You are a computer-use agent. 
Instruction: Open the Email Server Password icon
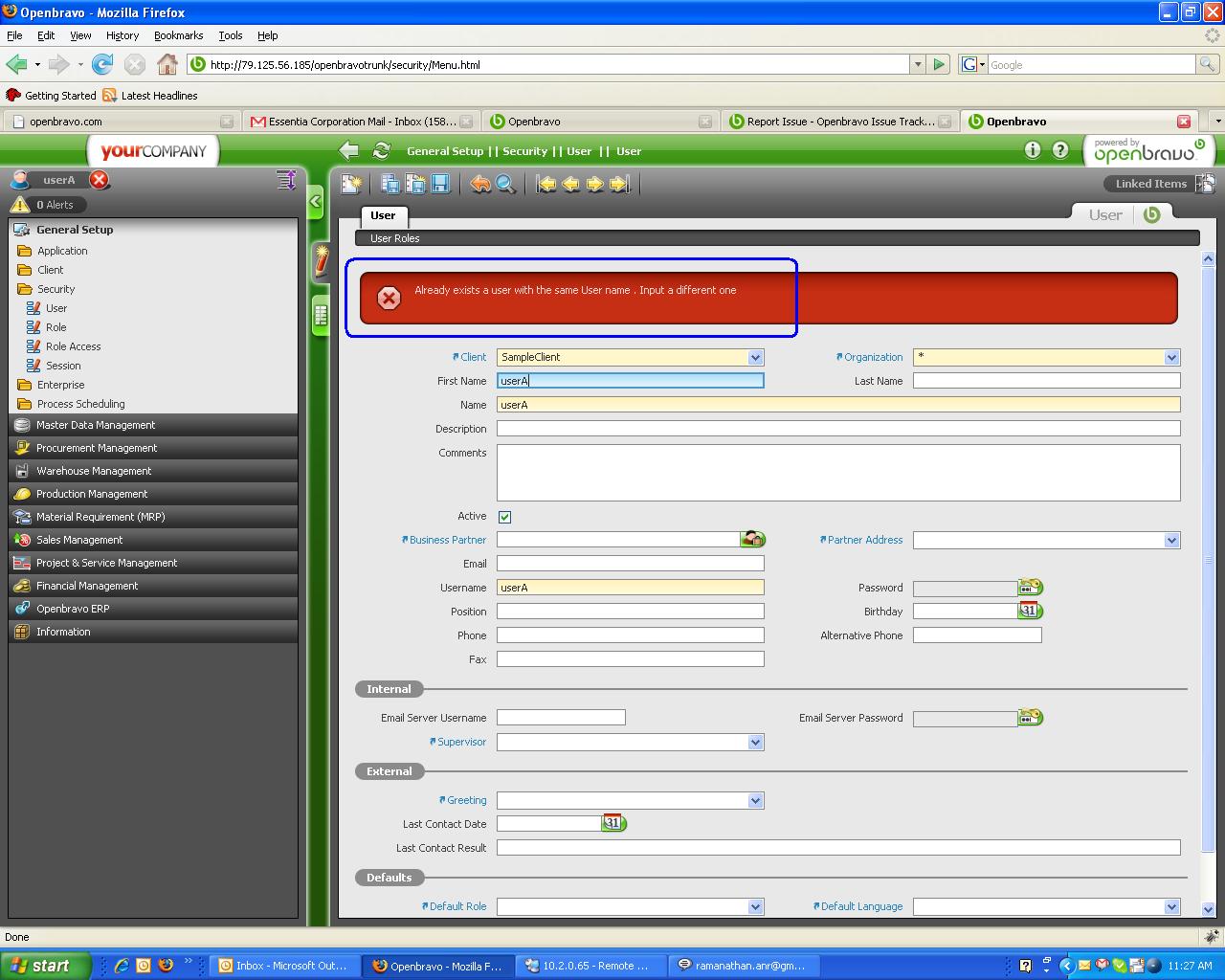(x=1031, y=718)
